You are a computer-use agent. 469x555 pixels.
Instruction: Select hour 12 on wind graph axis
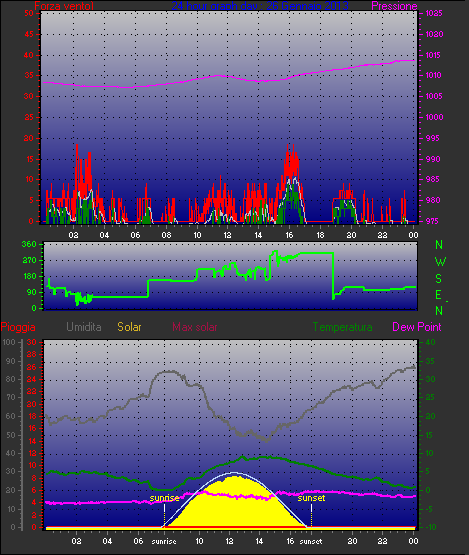coord(227,235)
